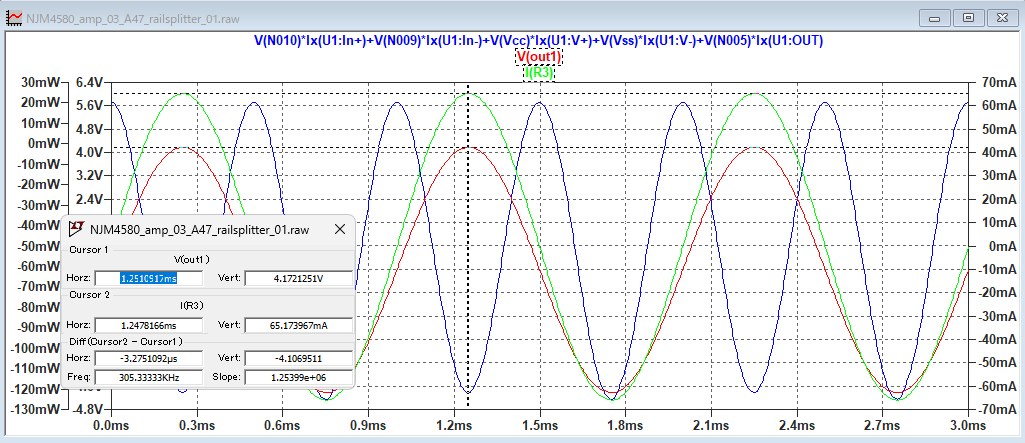
Task: Click the blue power expression trace label
Action: [x=539, y=40]
